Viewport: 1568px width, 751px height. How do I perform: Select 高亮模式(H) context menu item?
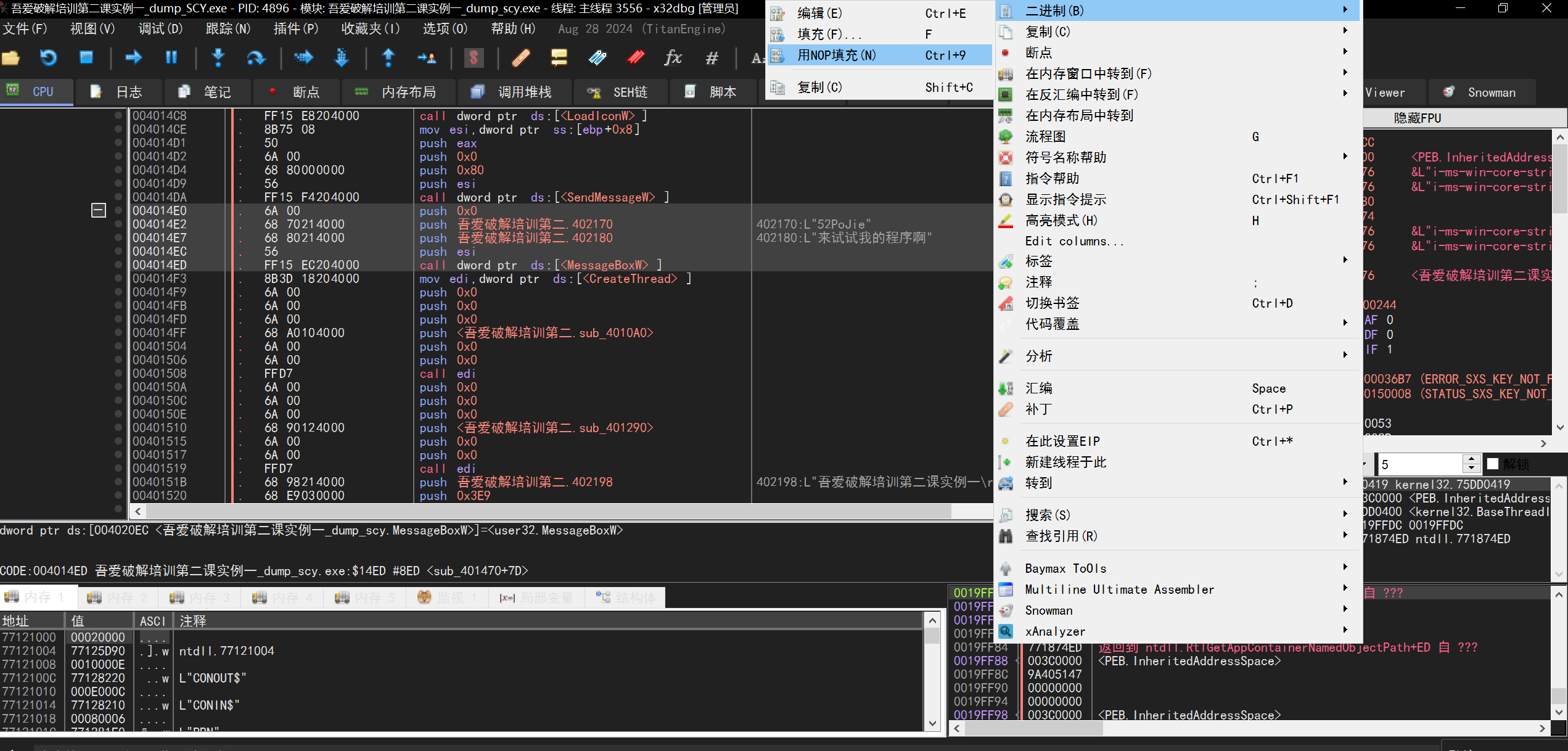1178,220
